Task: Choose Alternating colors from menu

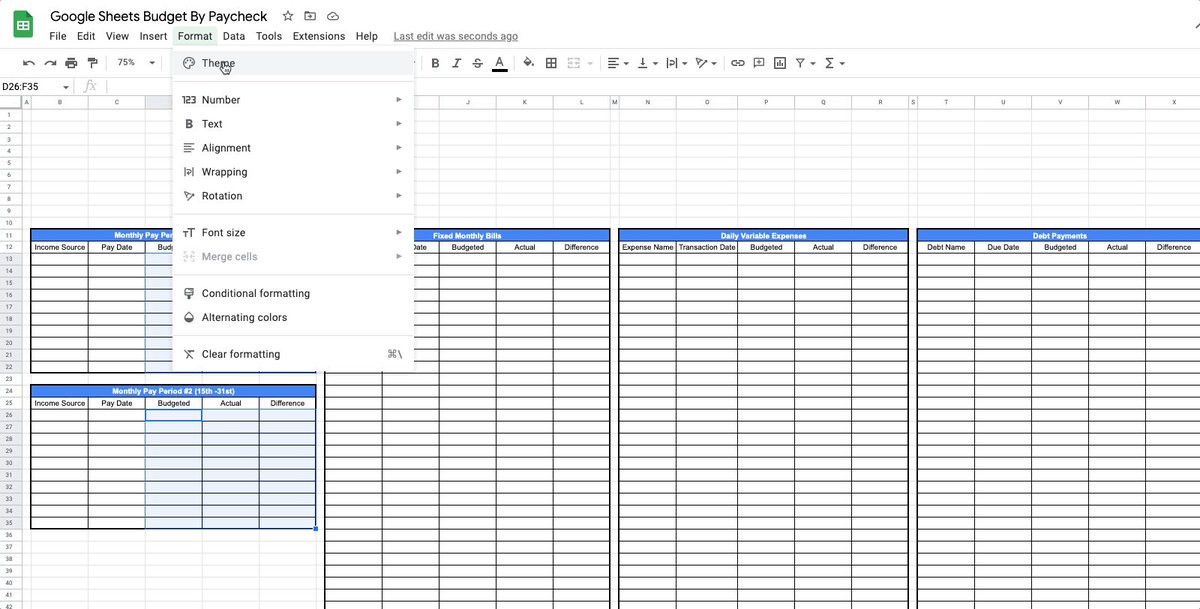Action: pyautogui.click(x=293, y=318)
